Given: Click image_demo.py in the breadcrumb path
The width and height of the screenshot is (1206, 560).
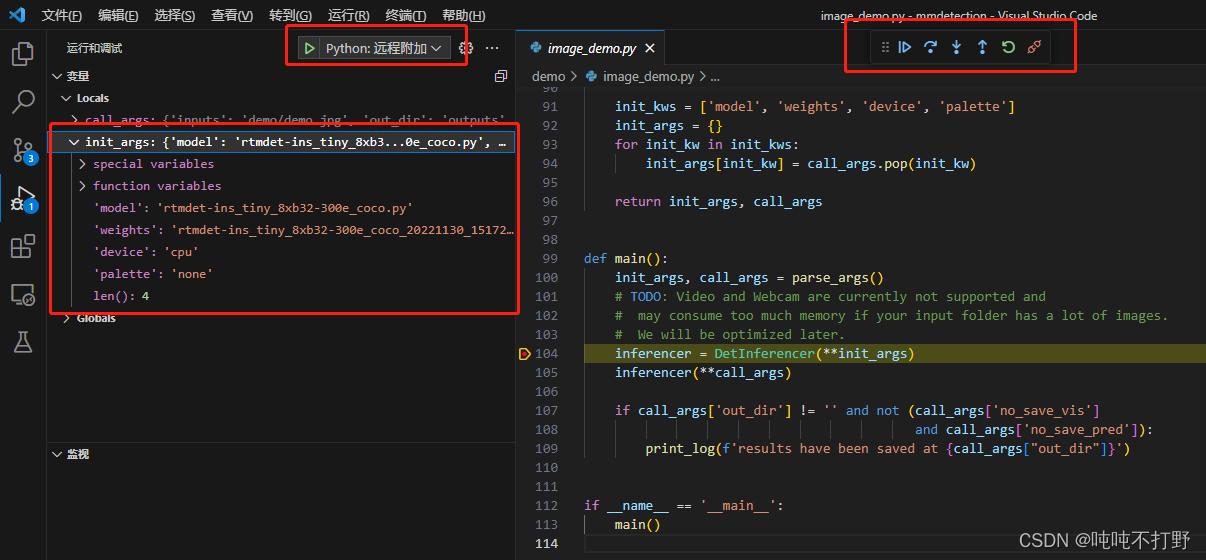Looking at the screenshot, I should [x=648, y=76].
